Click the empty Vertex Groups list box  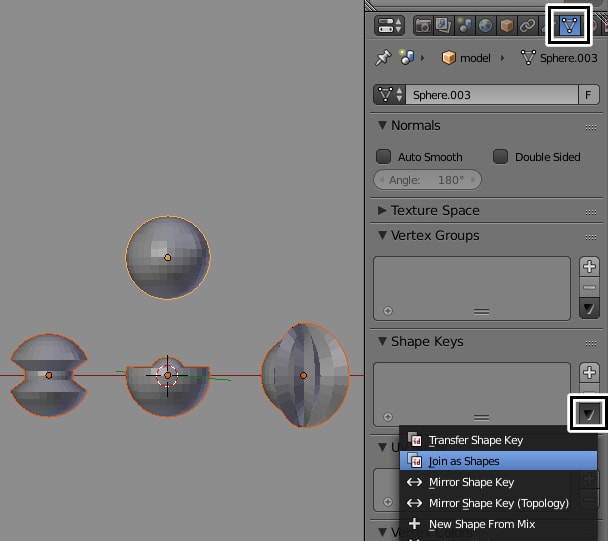(472, 288)
